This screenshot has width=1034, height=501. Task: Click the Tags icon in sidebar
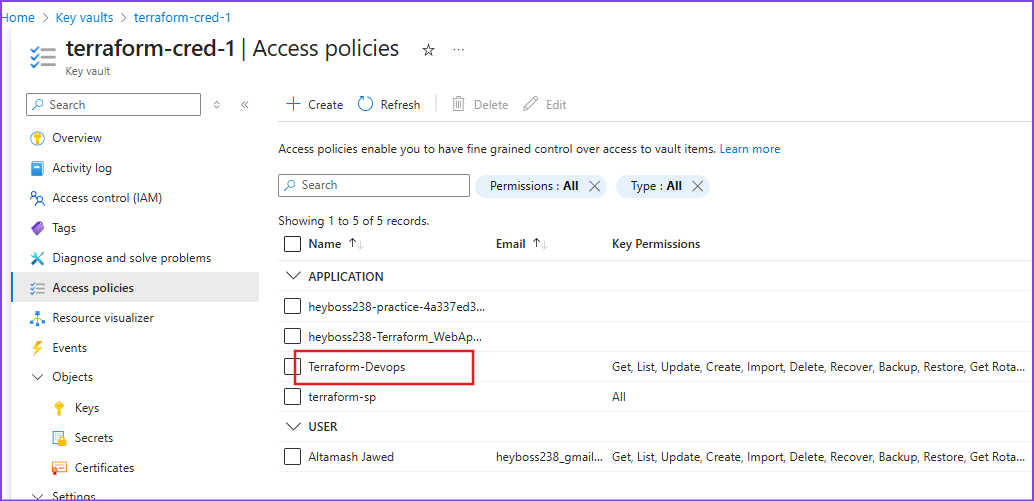pos(38,228)
